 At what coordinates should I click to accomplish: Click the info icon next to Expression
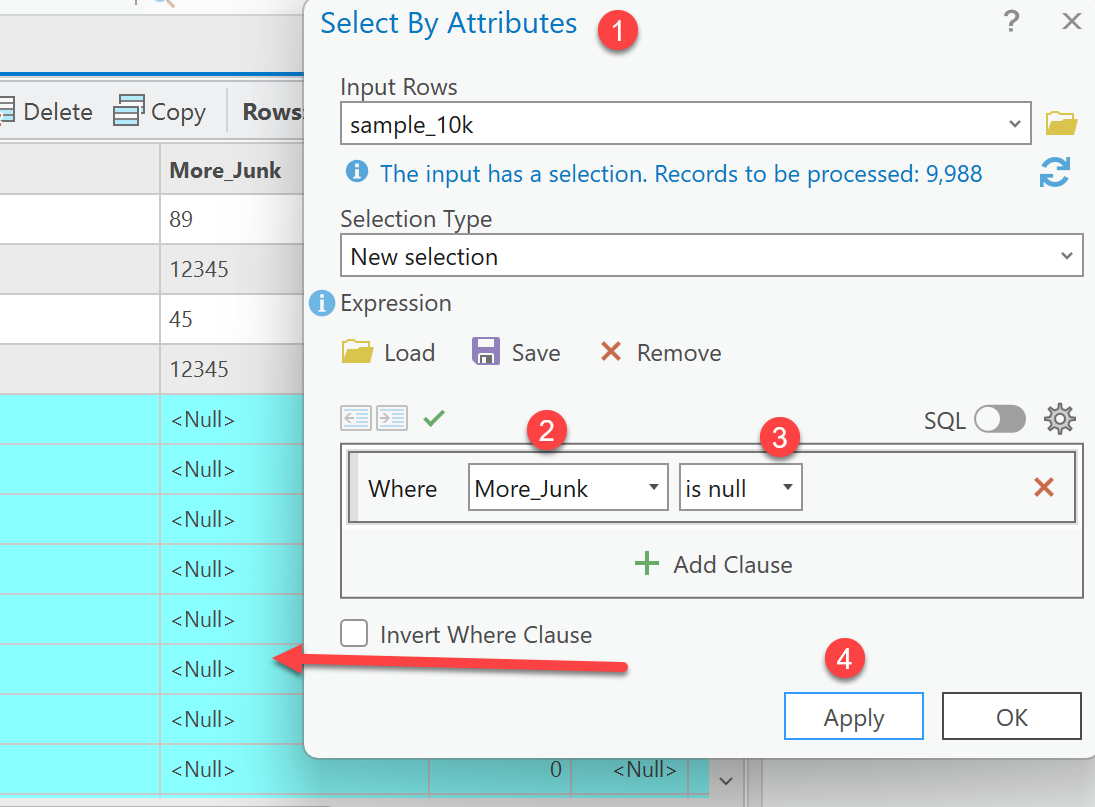coord(321,303)
